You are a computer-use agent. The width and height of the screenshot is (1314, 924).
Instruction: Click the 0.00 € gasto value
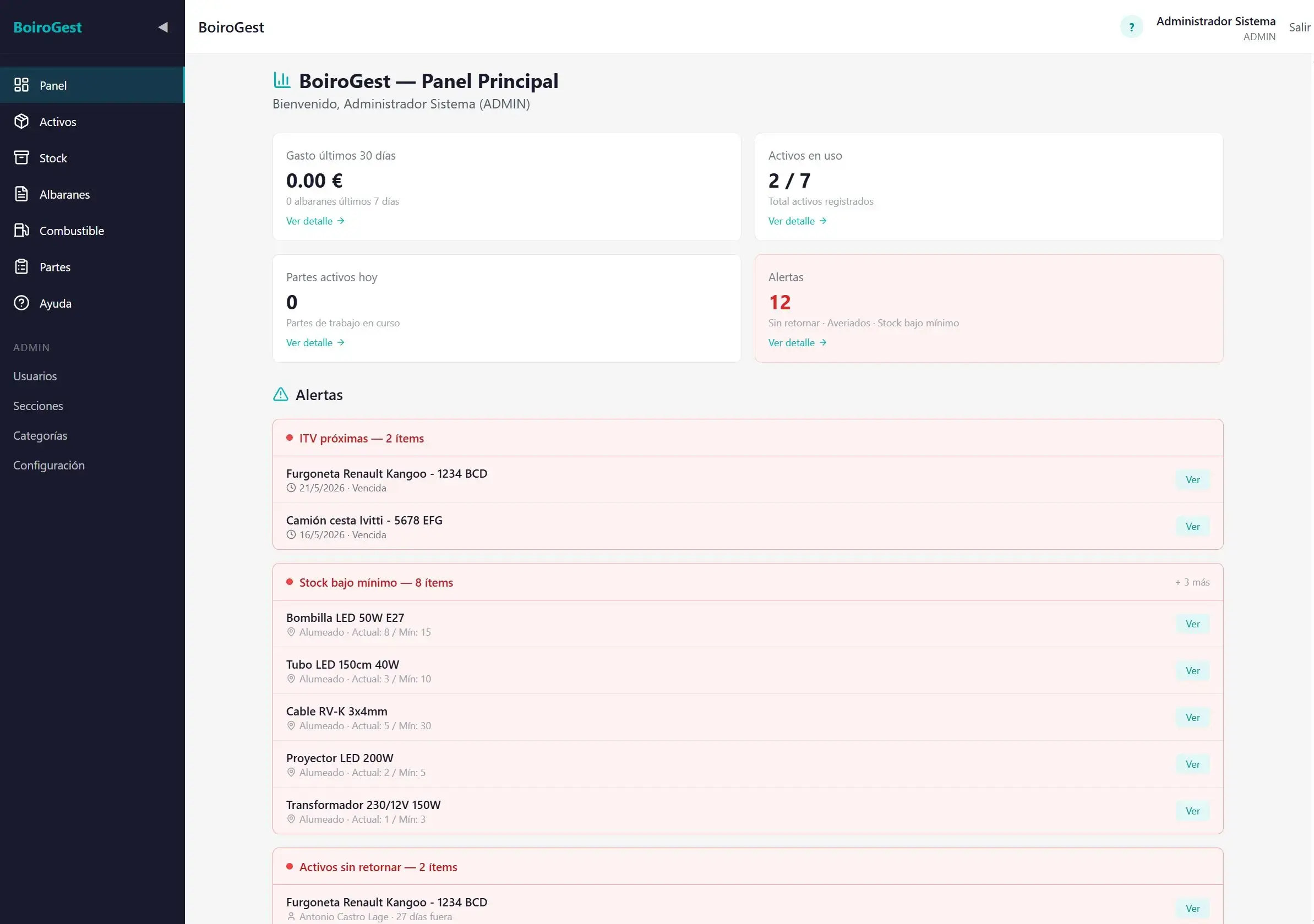click(x=314, y=181)
